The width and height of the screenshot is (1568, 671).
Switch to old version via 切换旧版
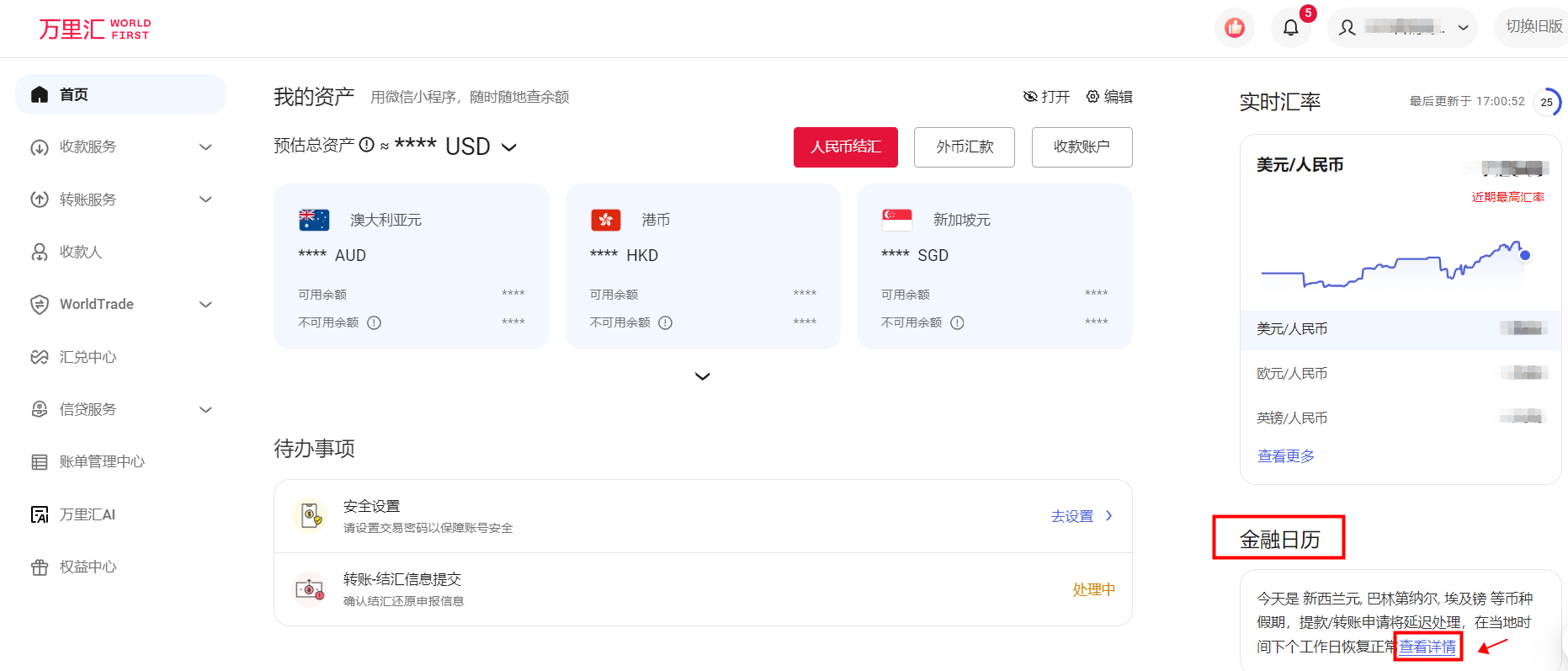pyautogui.click(x=1533, y=27)
